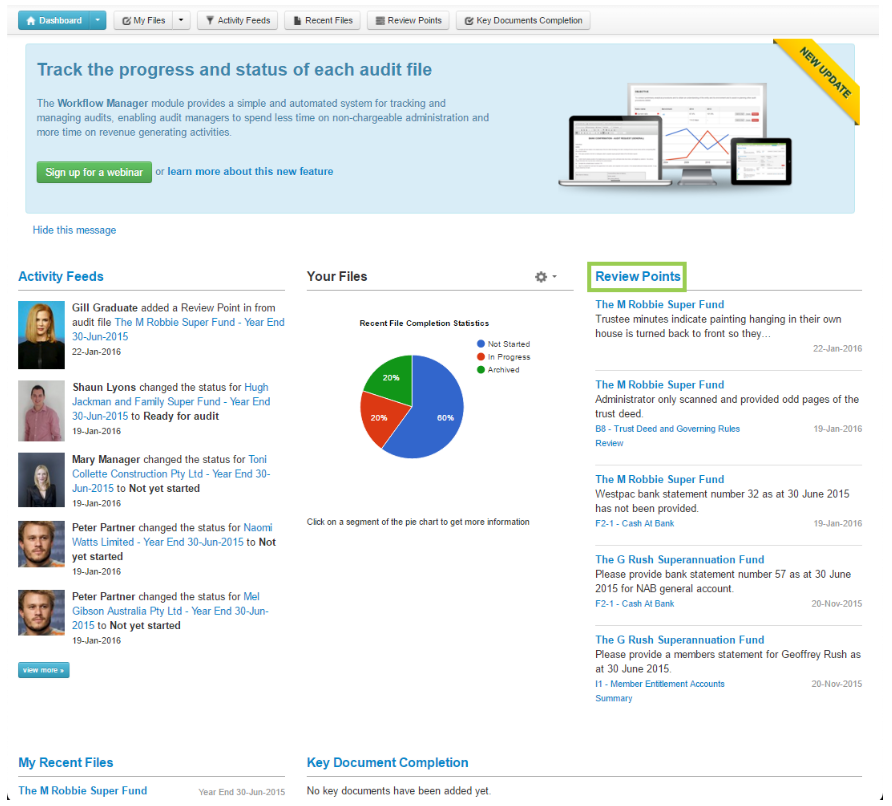Go to Review Points toolbar button

[x=408, y=20]
